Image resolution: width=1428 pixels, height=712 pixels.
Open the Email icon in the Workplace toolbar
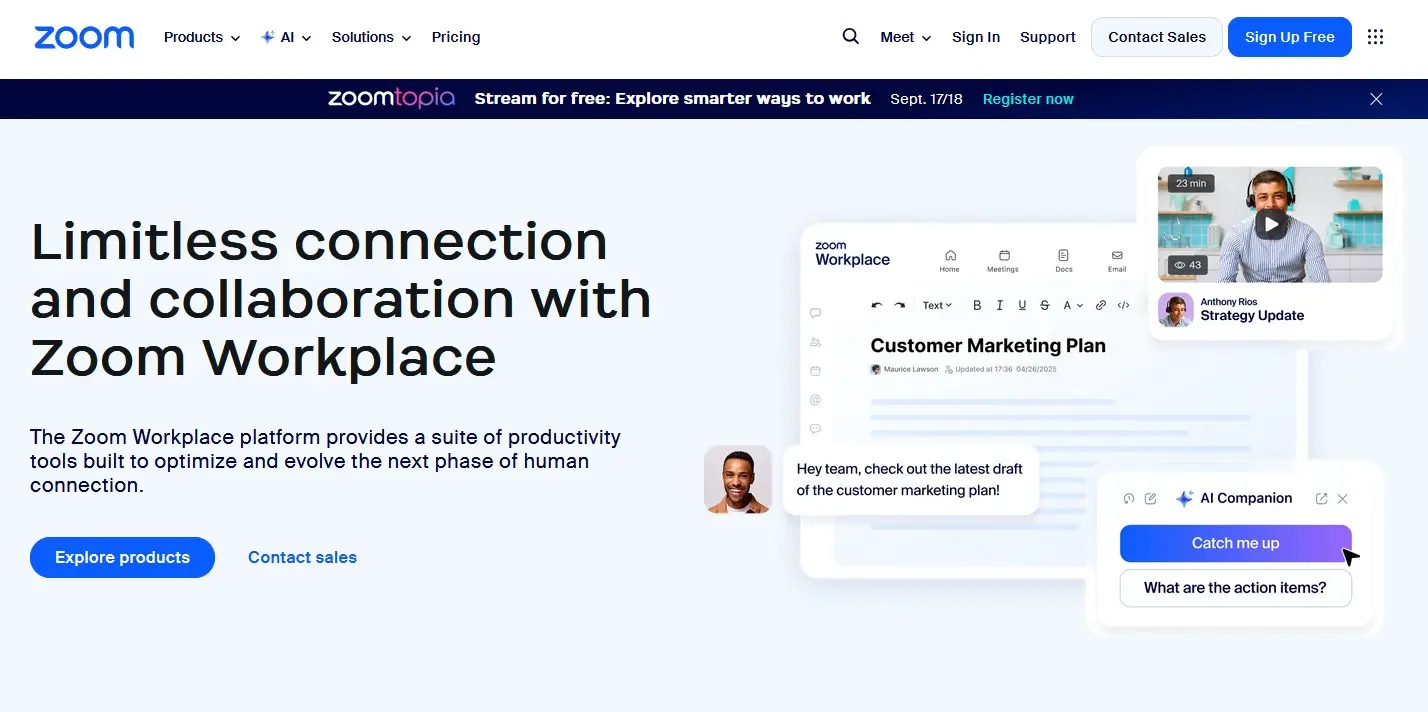[x=1117, y=255]
